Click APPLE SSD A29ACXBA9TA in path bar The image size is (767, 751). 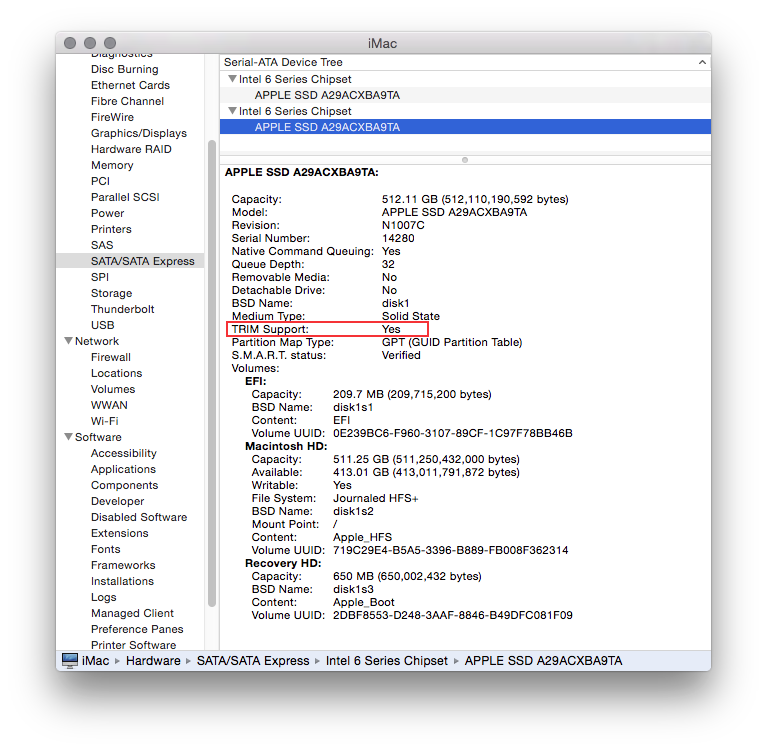coord(543,661)
